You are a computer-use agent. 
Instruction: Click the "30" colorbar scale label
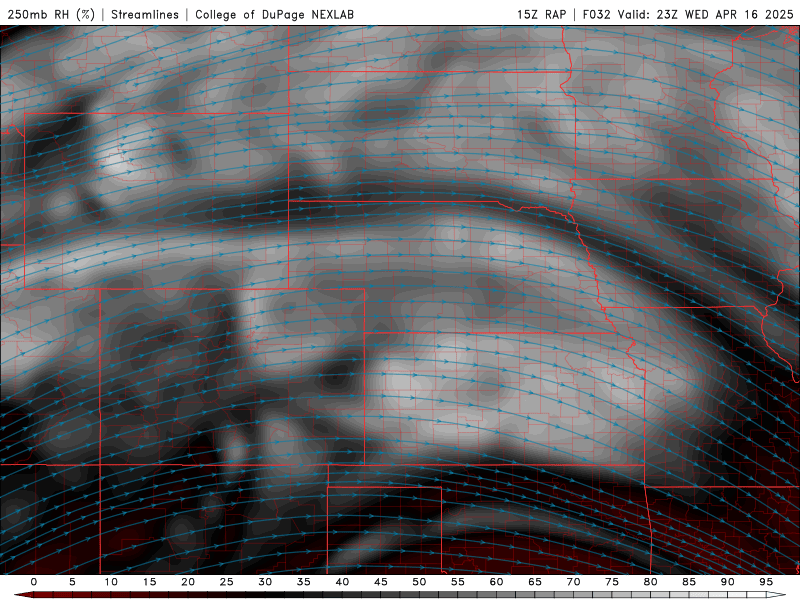click(x=265, y=582)
